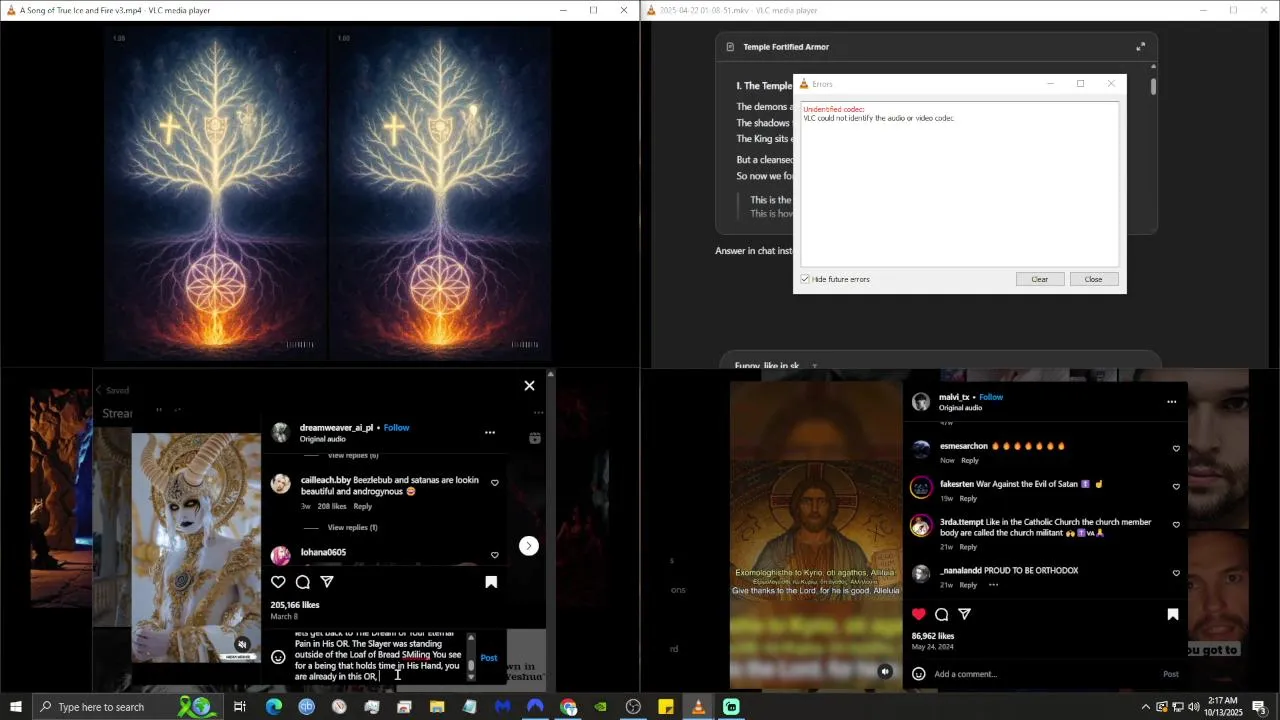Open comments on the malvi_tx post

941,614
